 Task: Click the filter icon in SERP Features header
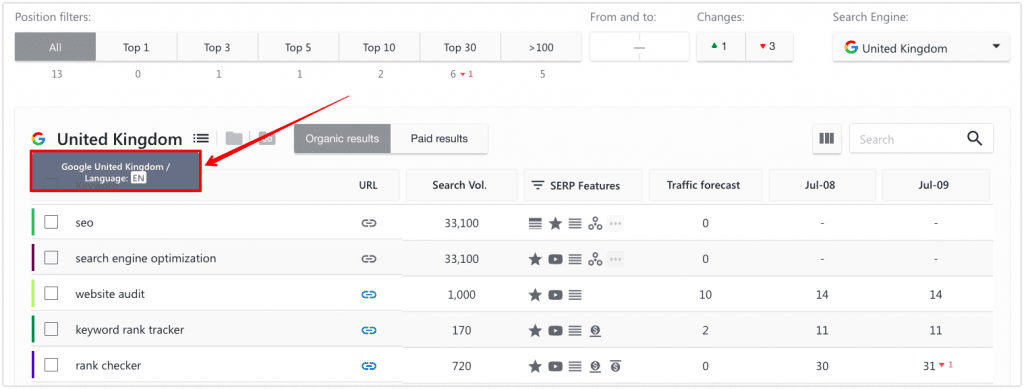pos(537,185)
